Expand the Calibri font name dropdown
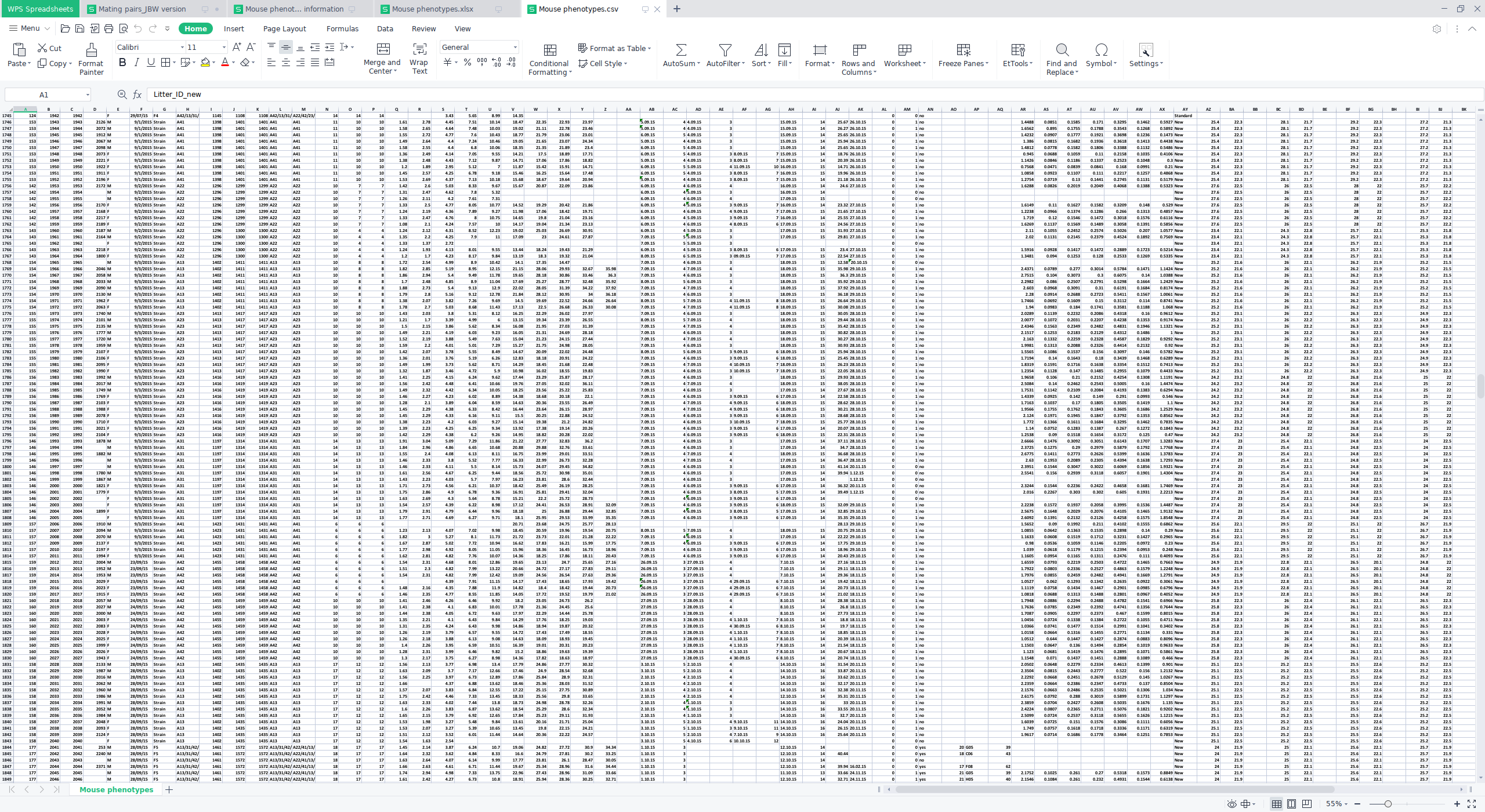 182,48
